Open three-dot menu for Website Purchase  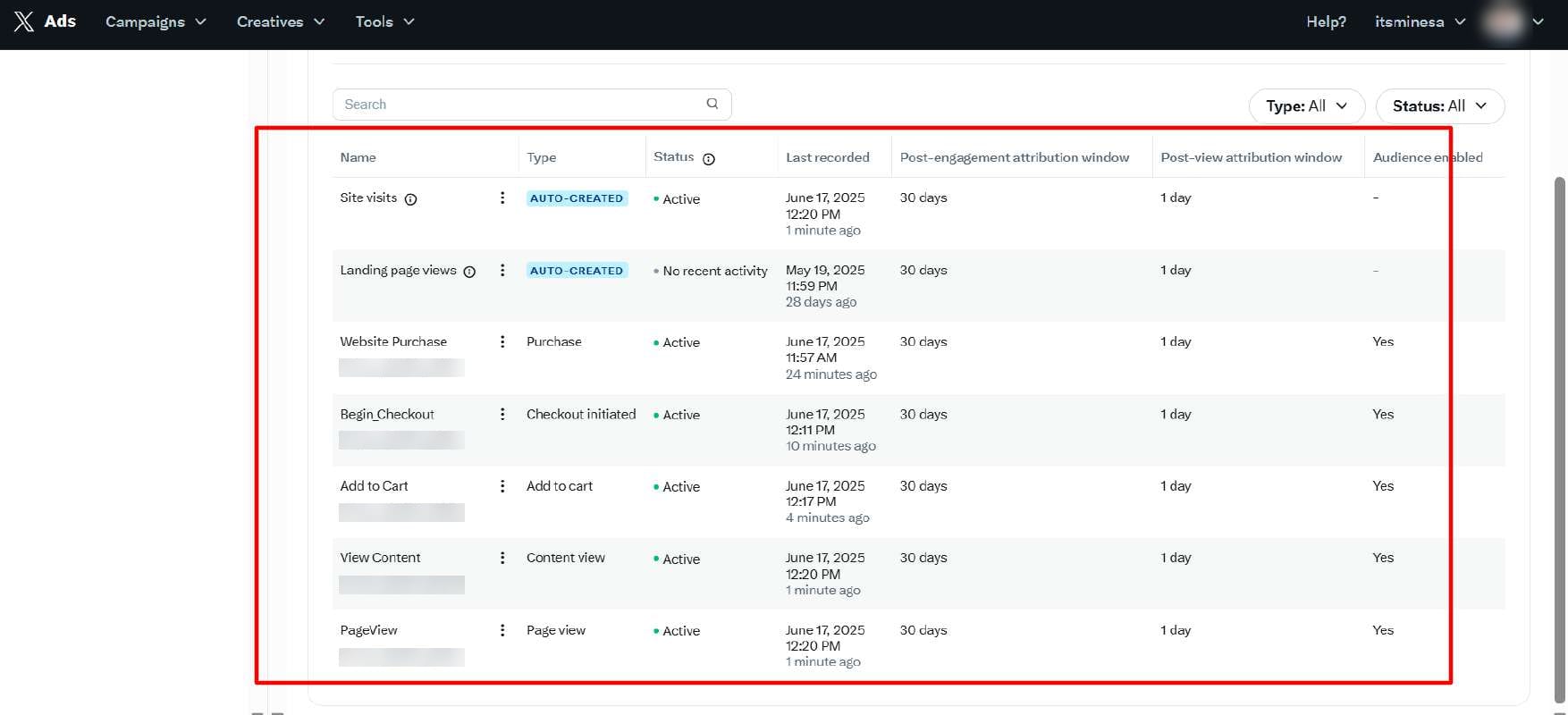[x=502, y=341]
